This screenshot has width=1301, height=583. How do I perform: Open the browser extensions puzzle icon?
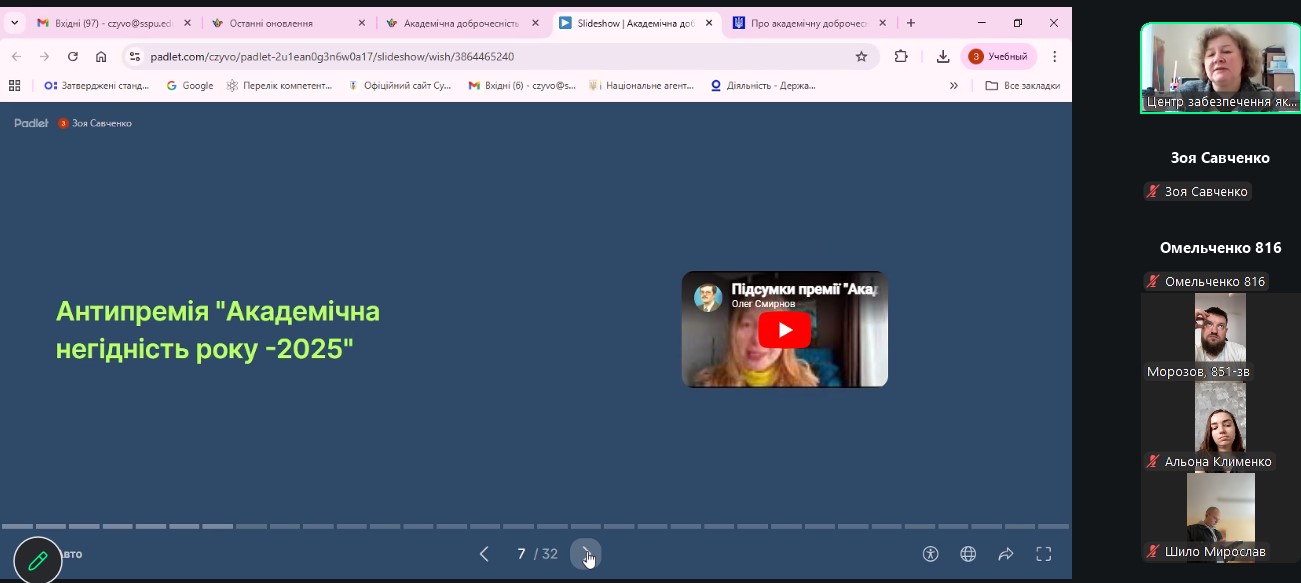click(x=901, y=57)
